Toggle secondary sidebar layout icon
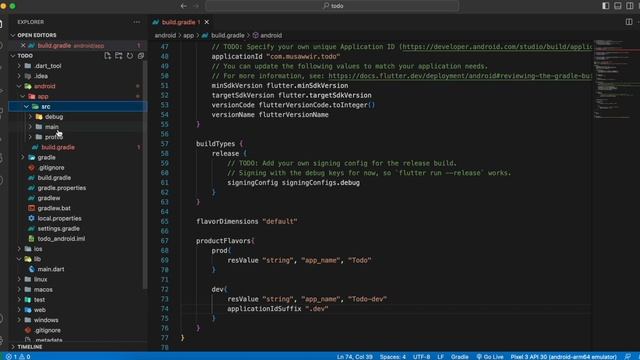The image size is (640, 360). [x=630, y=6]
